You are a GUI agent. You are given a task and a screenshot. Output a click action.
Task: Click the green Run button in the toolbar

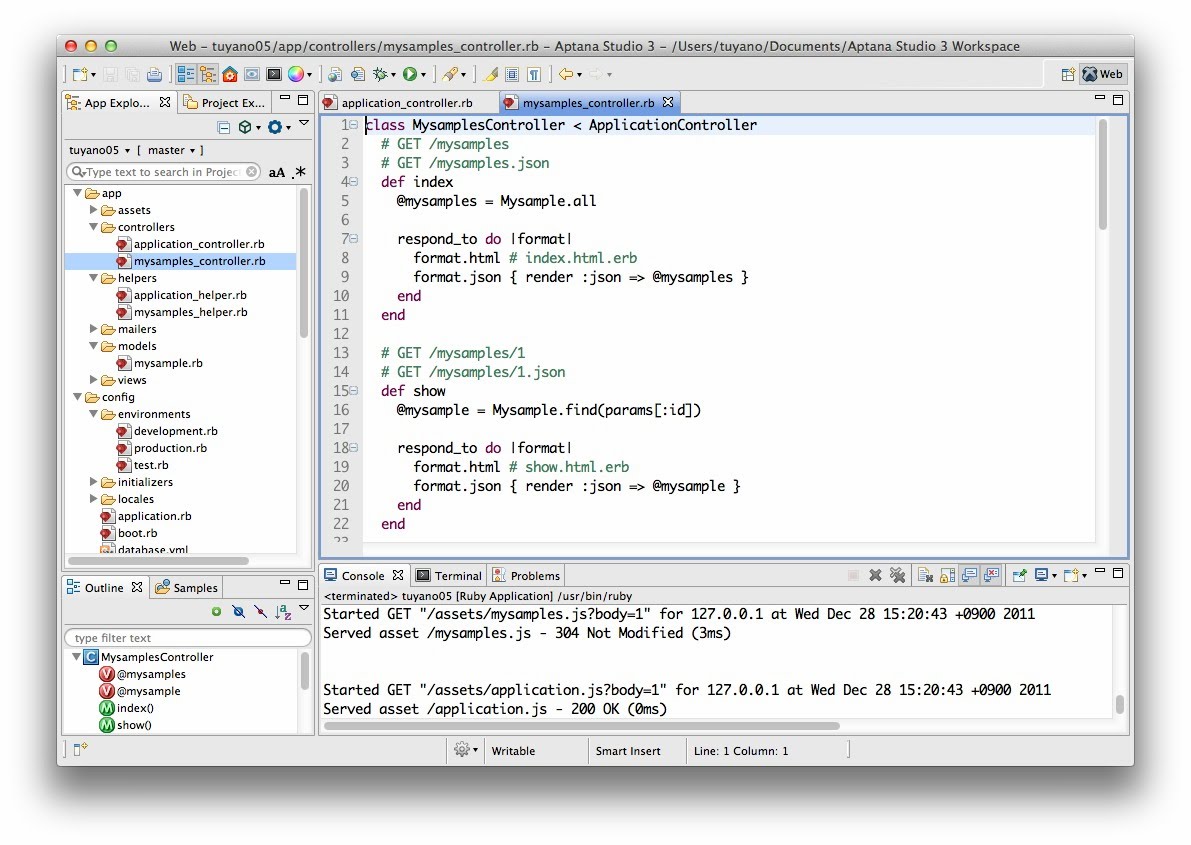click(x=409, y=74)
